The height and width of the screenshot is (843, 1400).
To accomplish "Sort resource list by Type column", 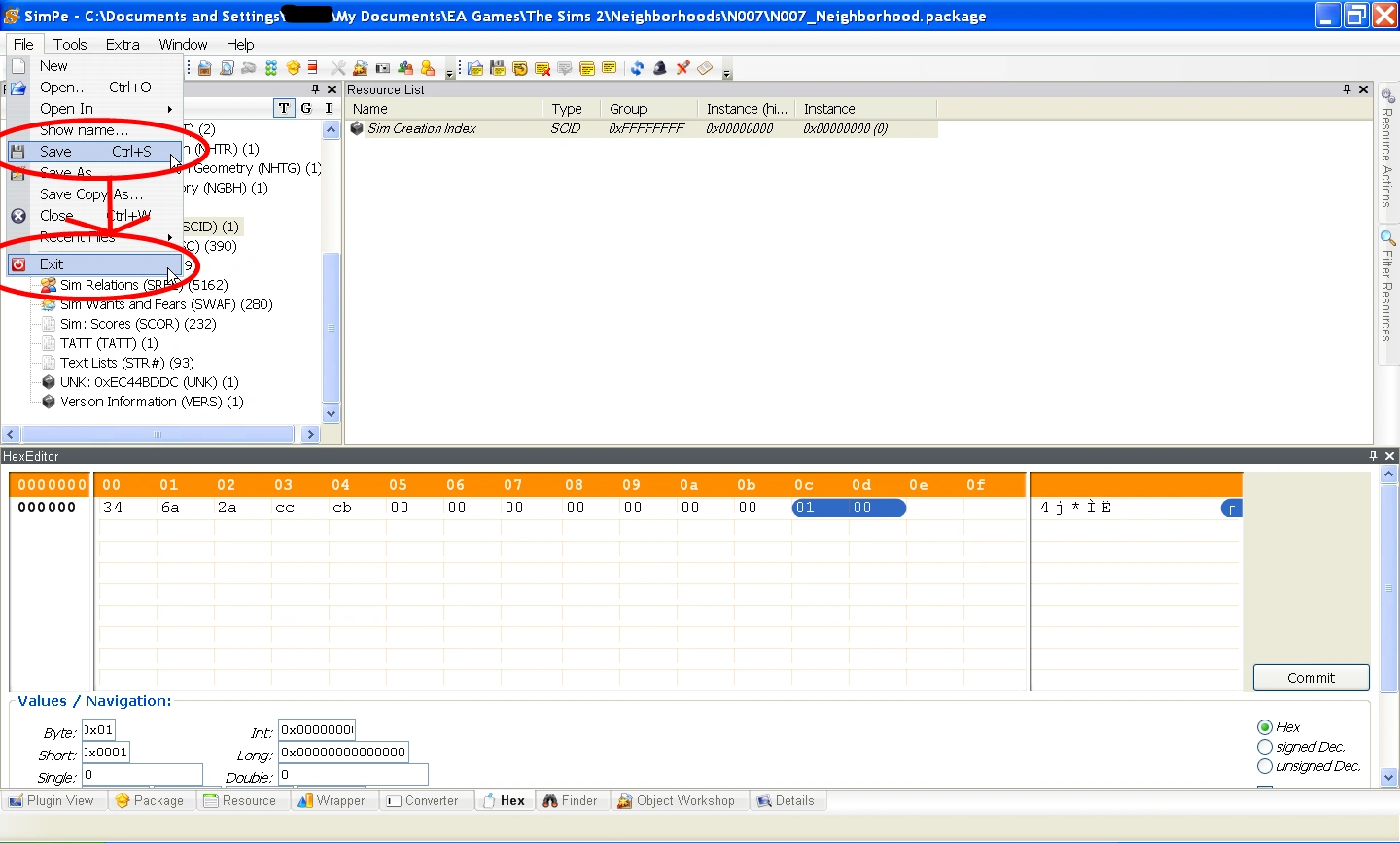I will [x=572, y=109].
